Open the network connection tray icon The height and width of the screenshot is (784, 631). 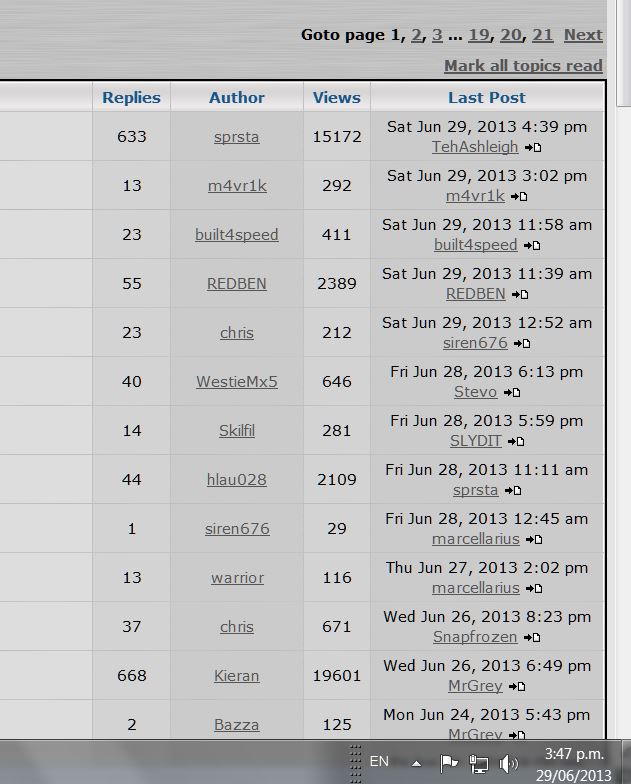pos(478,763)
